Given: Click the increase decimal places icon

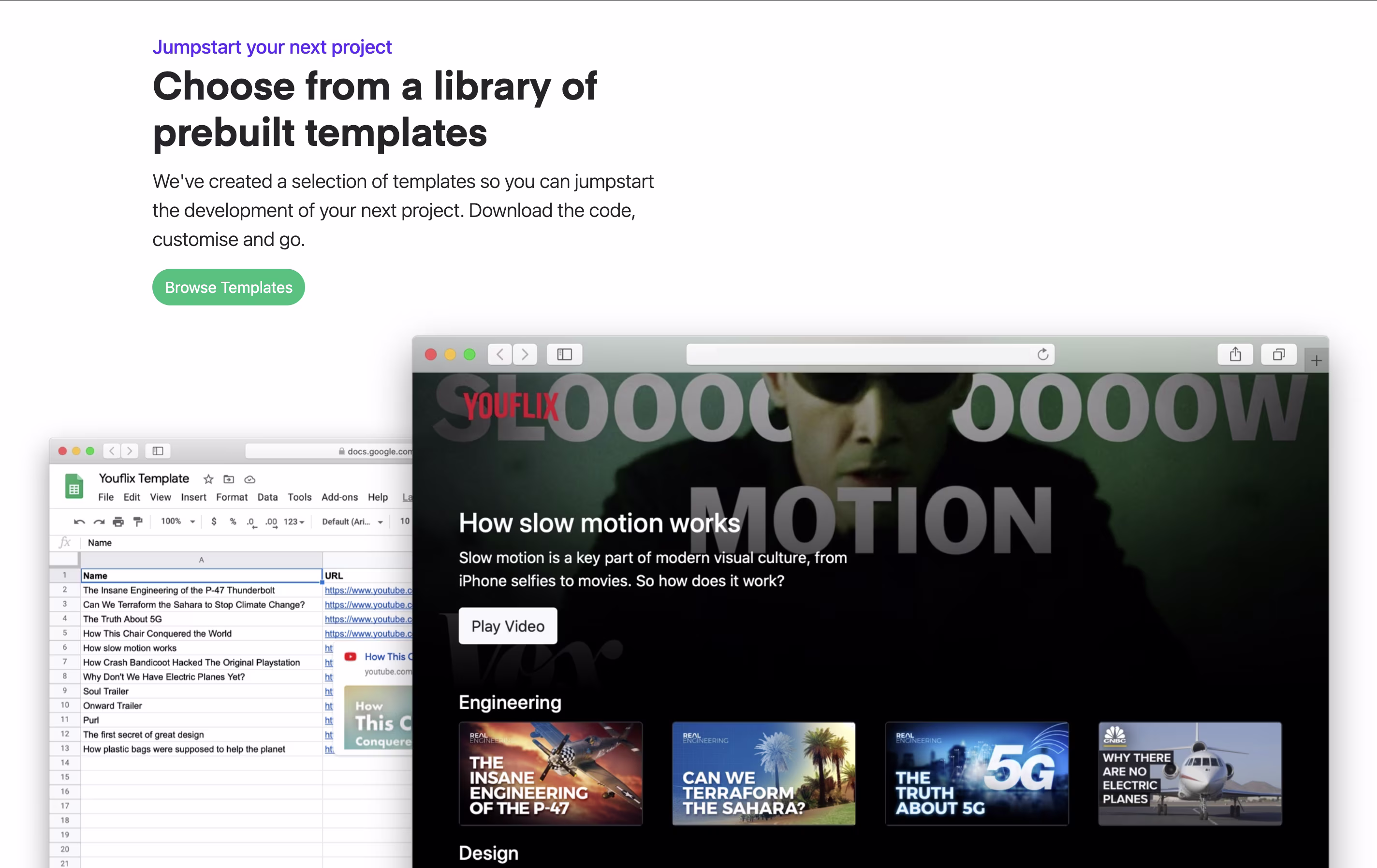Looking at the screenshot, I should [x=271, y=521].
